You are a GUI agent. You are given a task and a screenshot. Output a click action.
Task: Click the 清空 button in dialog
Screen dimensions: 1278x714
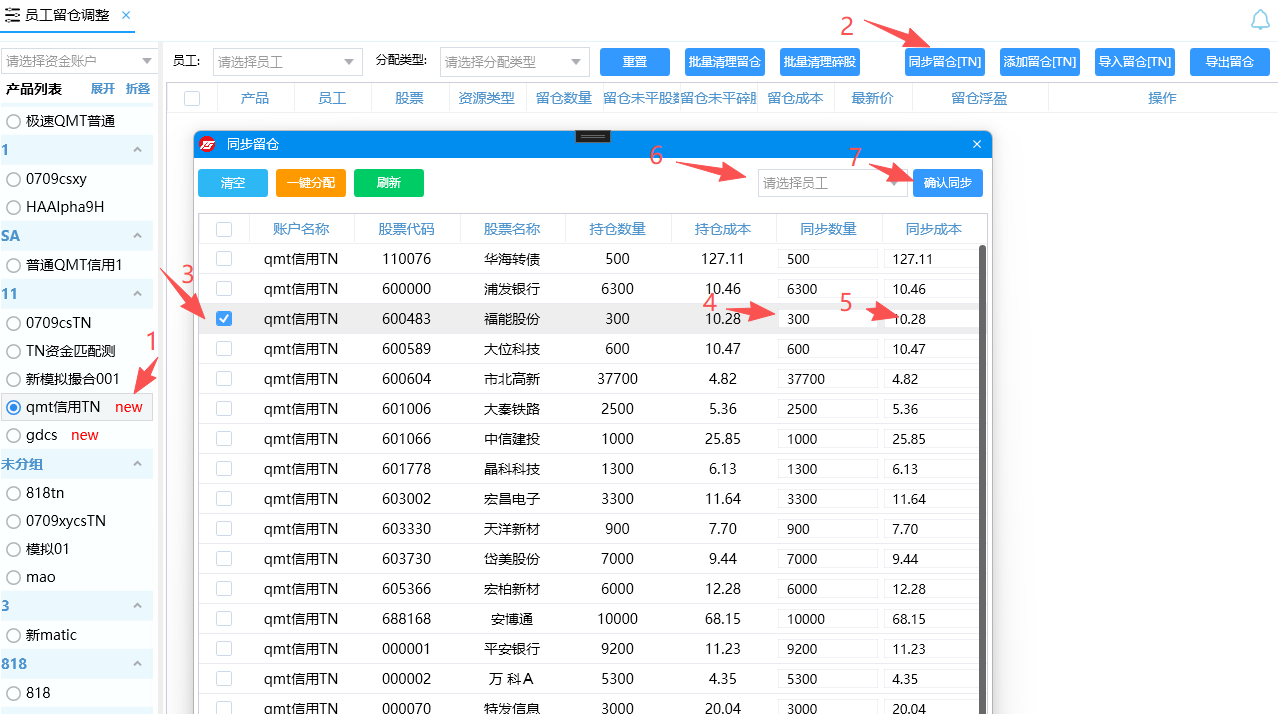pos(233,183)
